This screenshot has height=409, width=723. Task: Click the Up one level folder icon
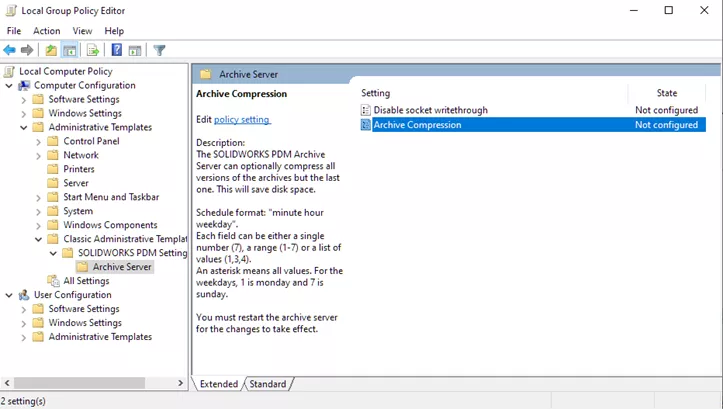(51, 50)
